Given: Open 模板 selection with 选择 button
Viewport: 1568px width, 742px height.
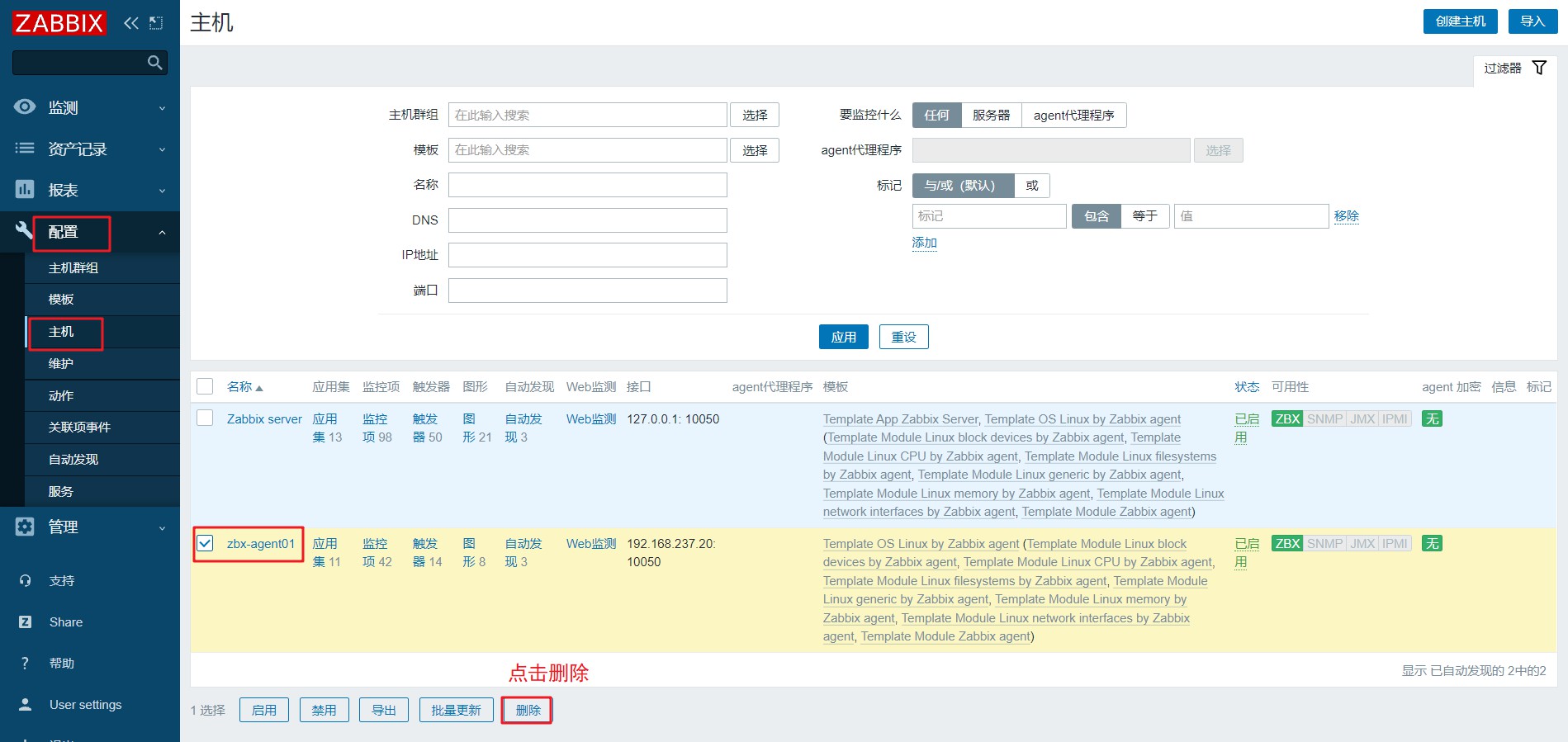Looking at the screenshot, I should point(755,150).
